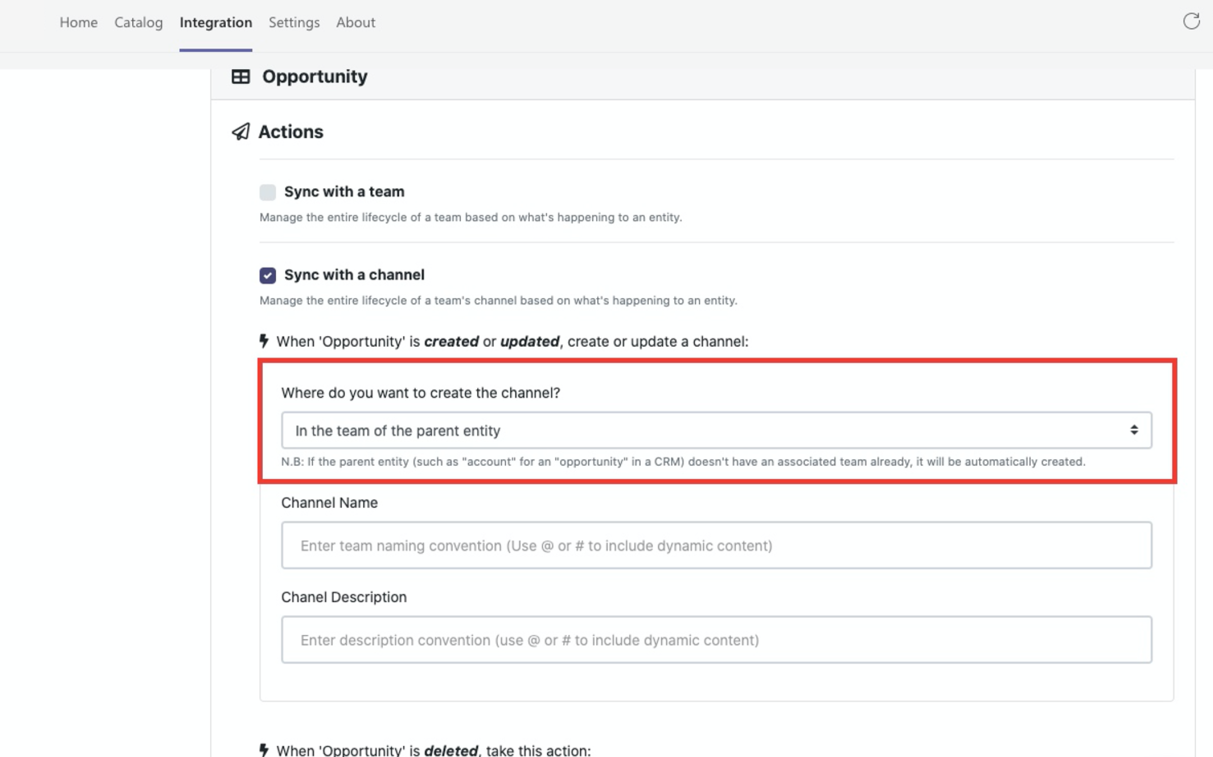The height and width of the screenshot is (757, 1213).
Task: Click the Actions section heading
Action: tap(291, 132)
